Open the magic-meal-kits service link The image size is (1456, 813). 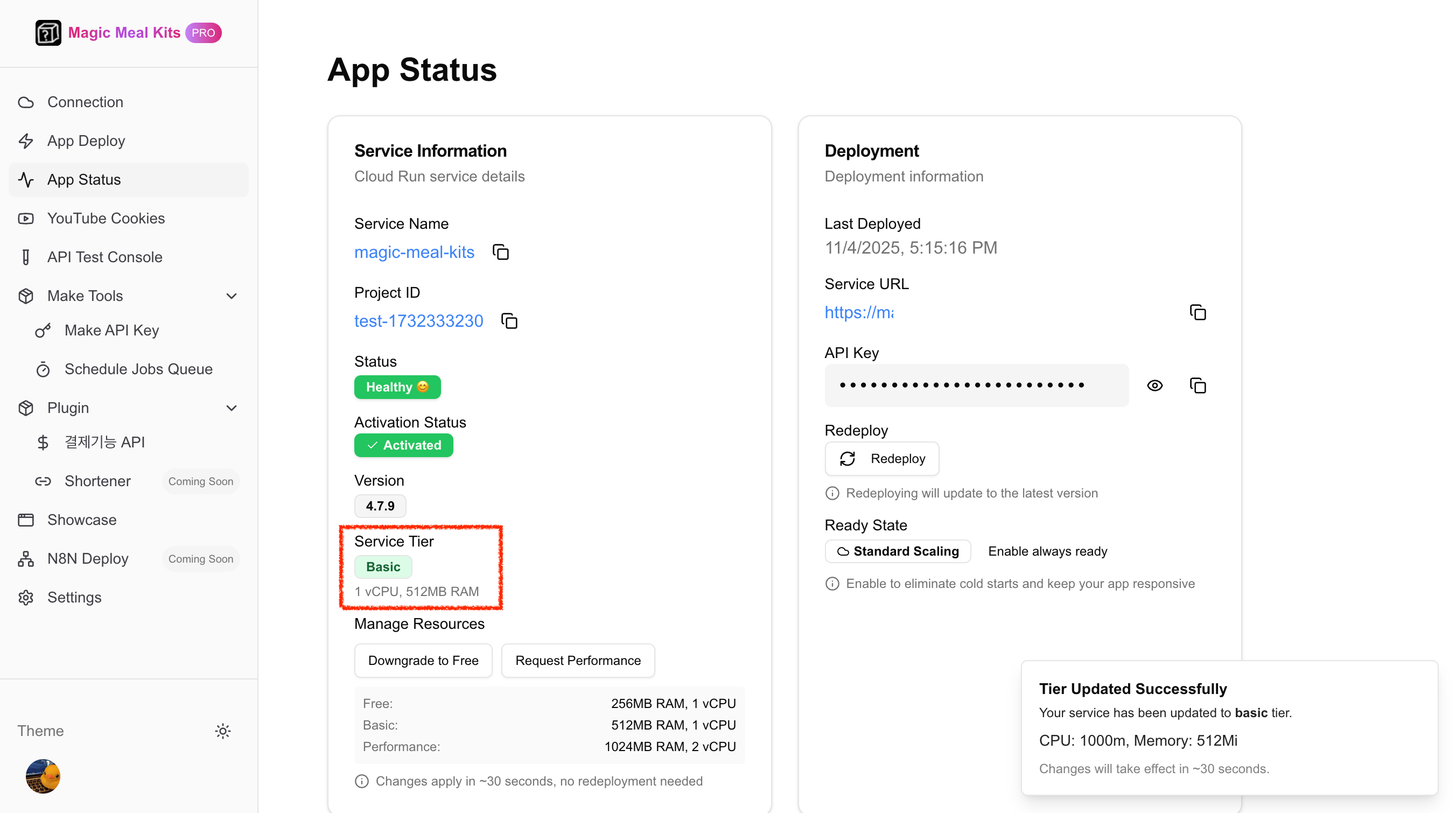[414, 252]
